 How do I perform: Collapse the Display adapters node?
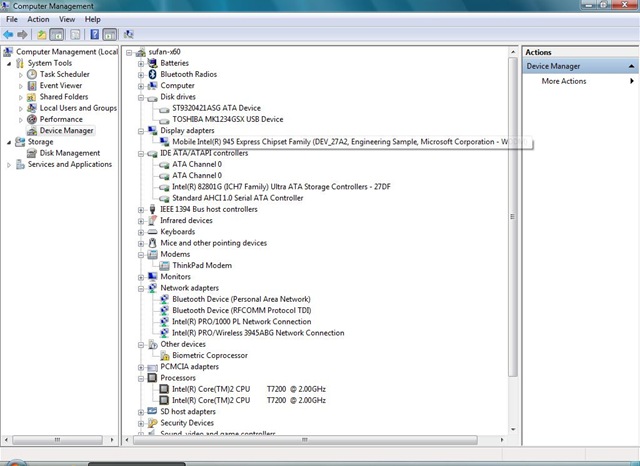[x=141, y=131]
